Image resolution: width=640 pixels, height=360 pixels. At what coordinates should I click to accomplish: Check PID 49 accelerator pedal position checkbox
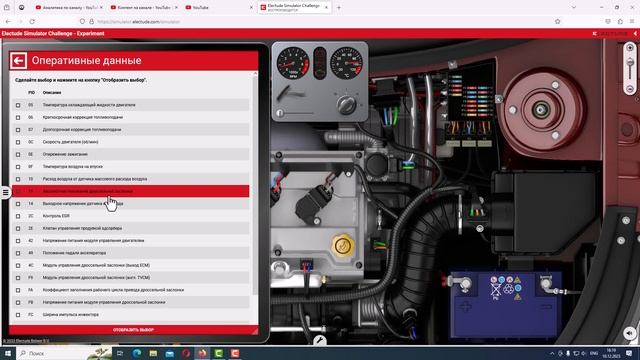click(18, 253)
